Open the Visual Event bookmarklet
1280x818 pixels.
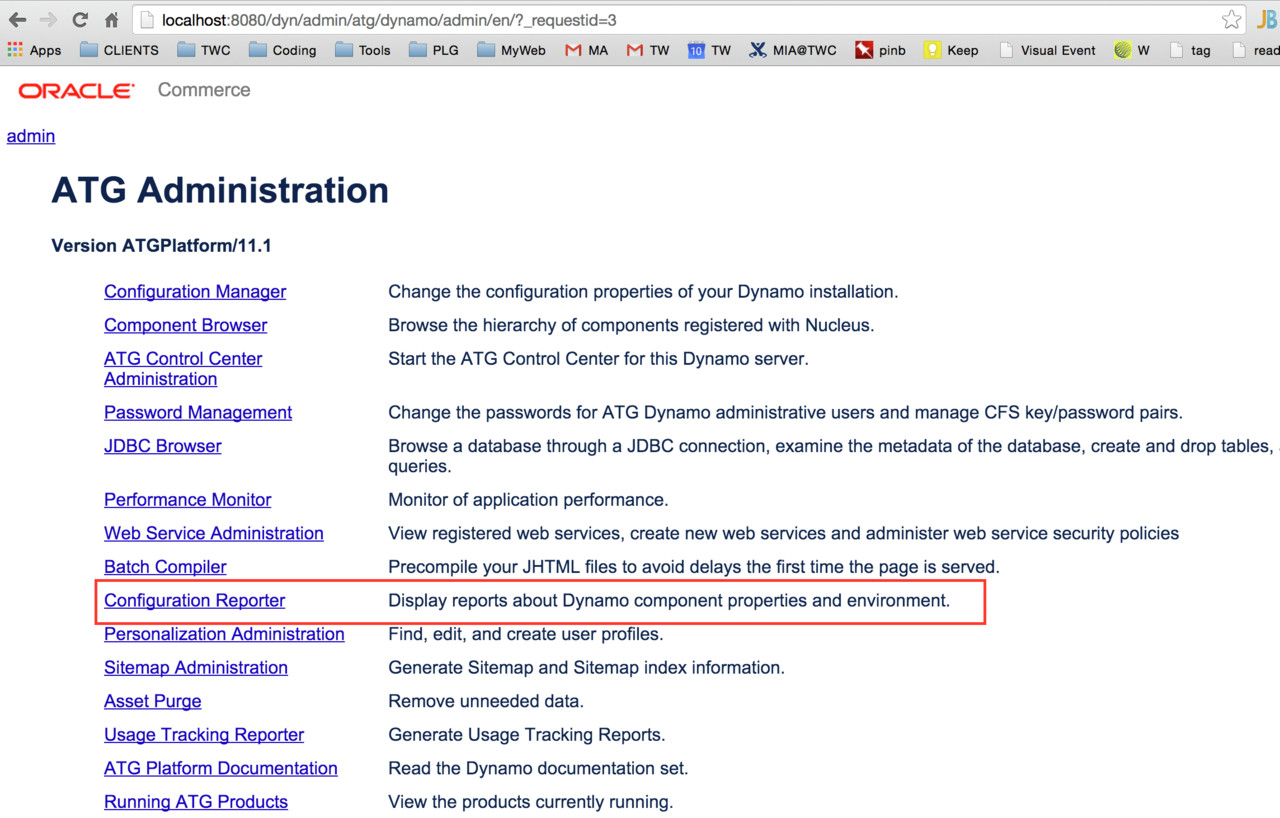click(x=1047, y=50)
